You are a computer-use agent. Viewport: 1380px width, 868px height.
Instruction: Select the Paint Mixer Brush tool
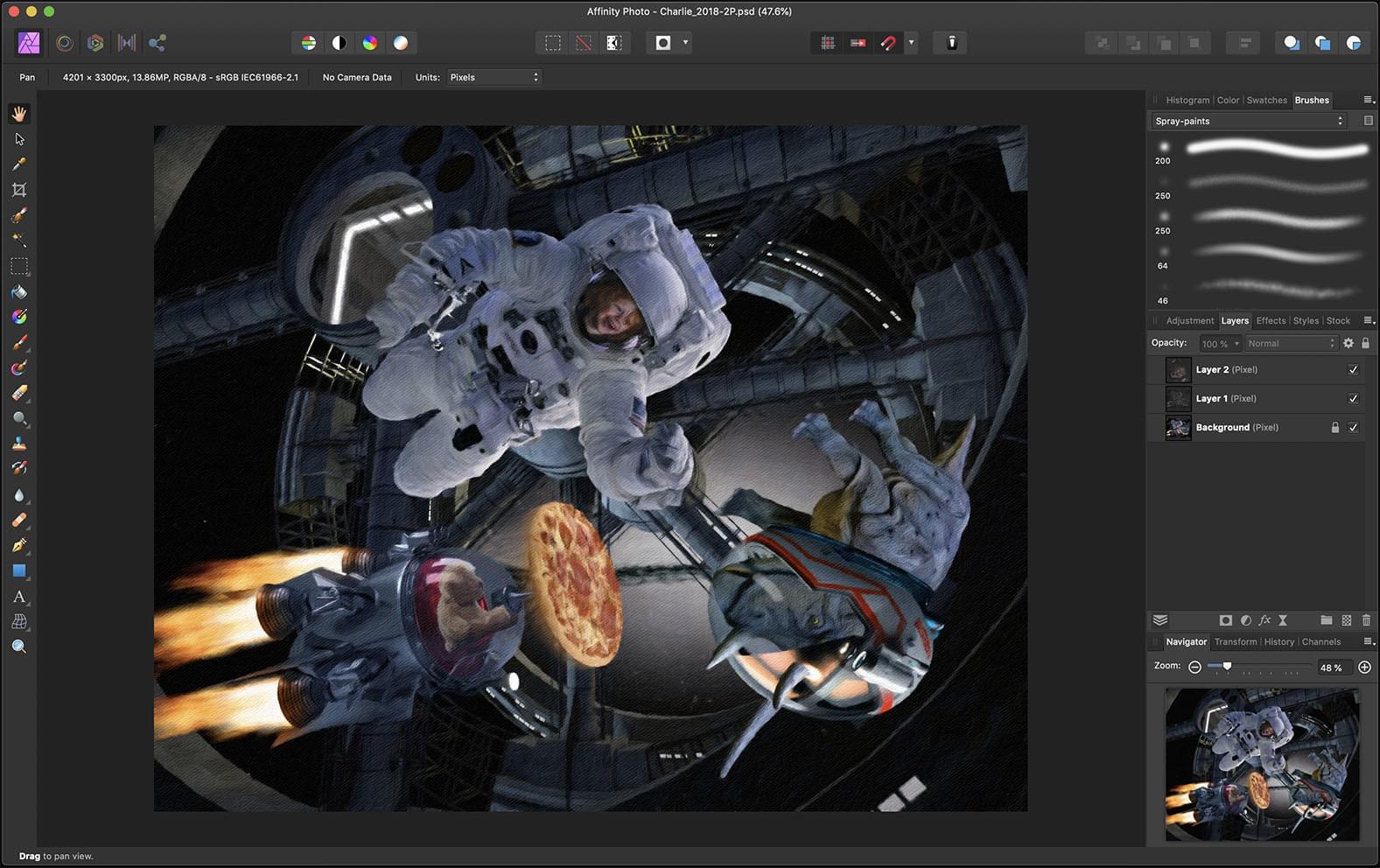coord(19,367)
